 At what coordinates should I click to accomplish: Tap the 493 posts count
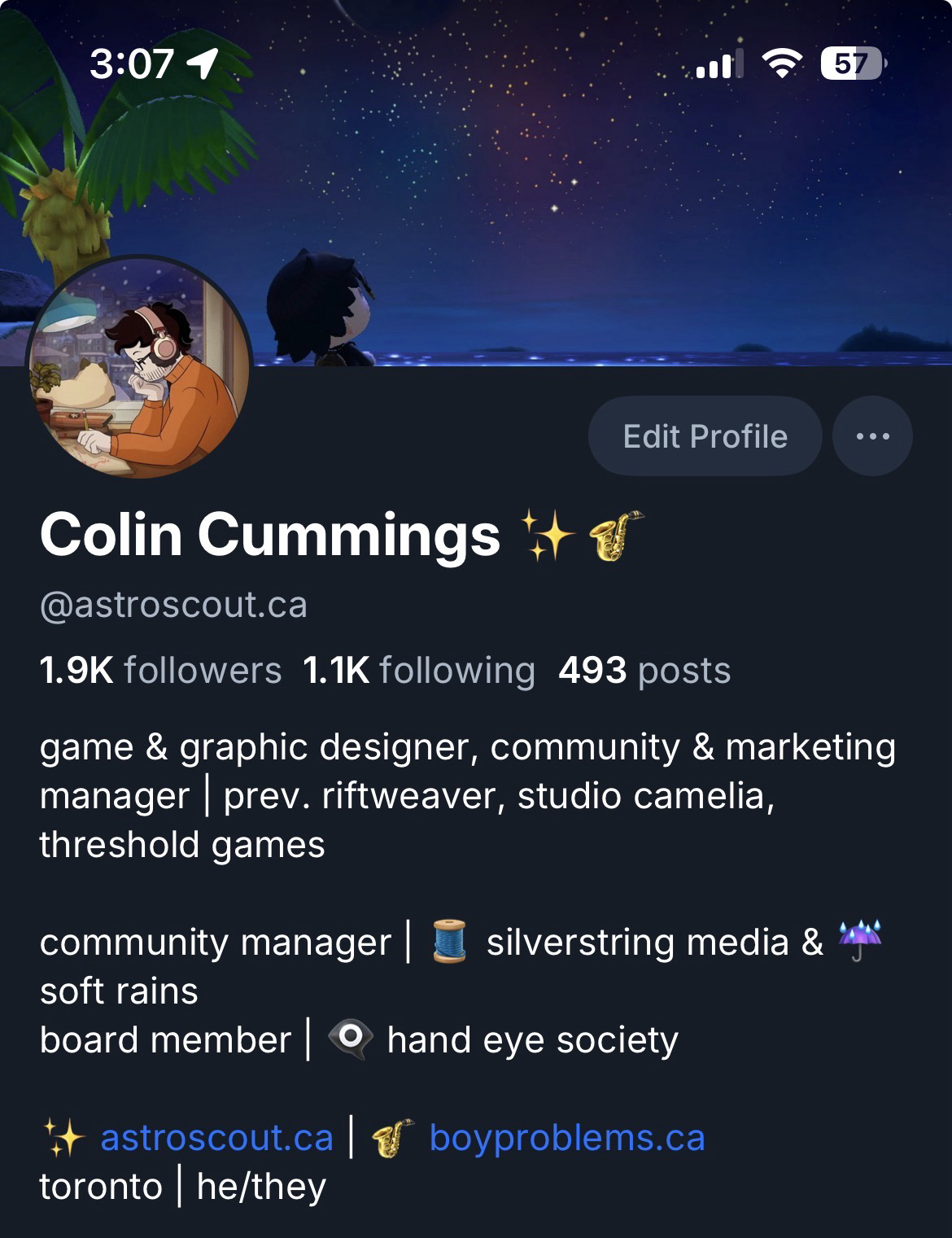click(644, 671)
